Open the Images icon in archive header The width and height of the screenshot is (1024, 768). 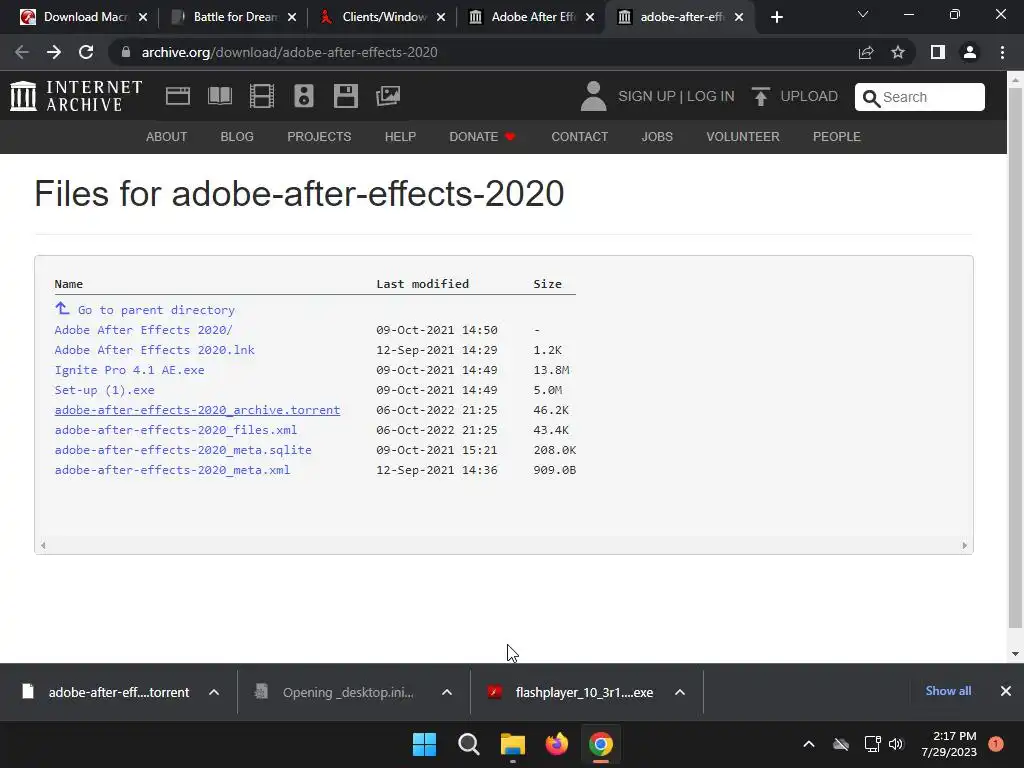point(388,96)
